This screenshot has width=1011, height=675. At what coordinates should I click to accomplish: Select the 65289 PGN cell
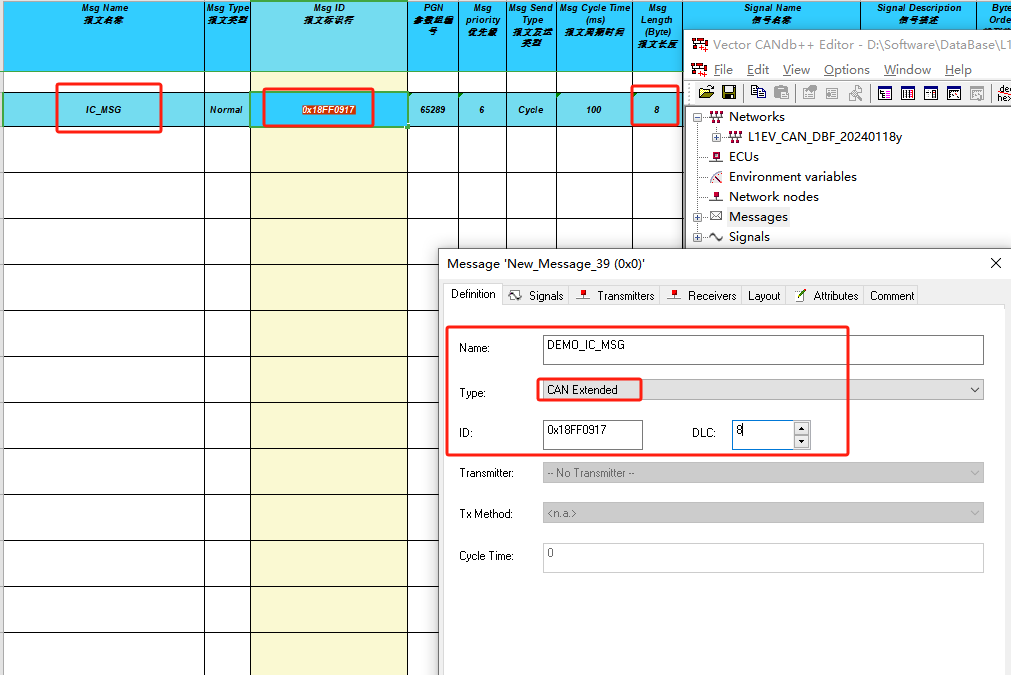433,110
